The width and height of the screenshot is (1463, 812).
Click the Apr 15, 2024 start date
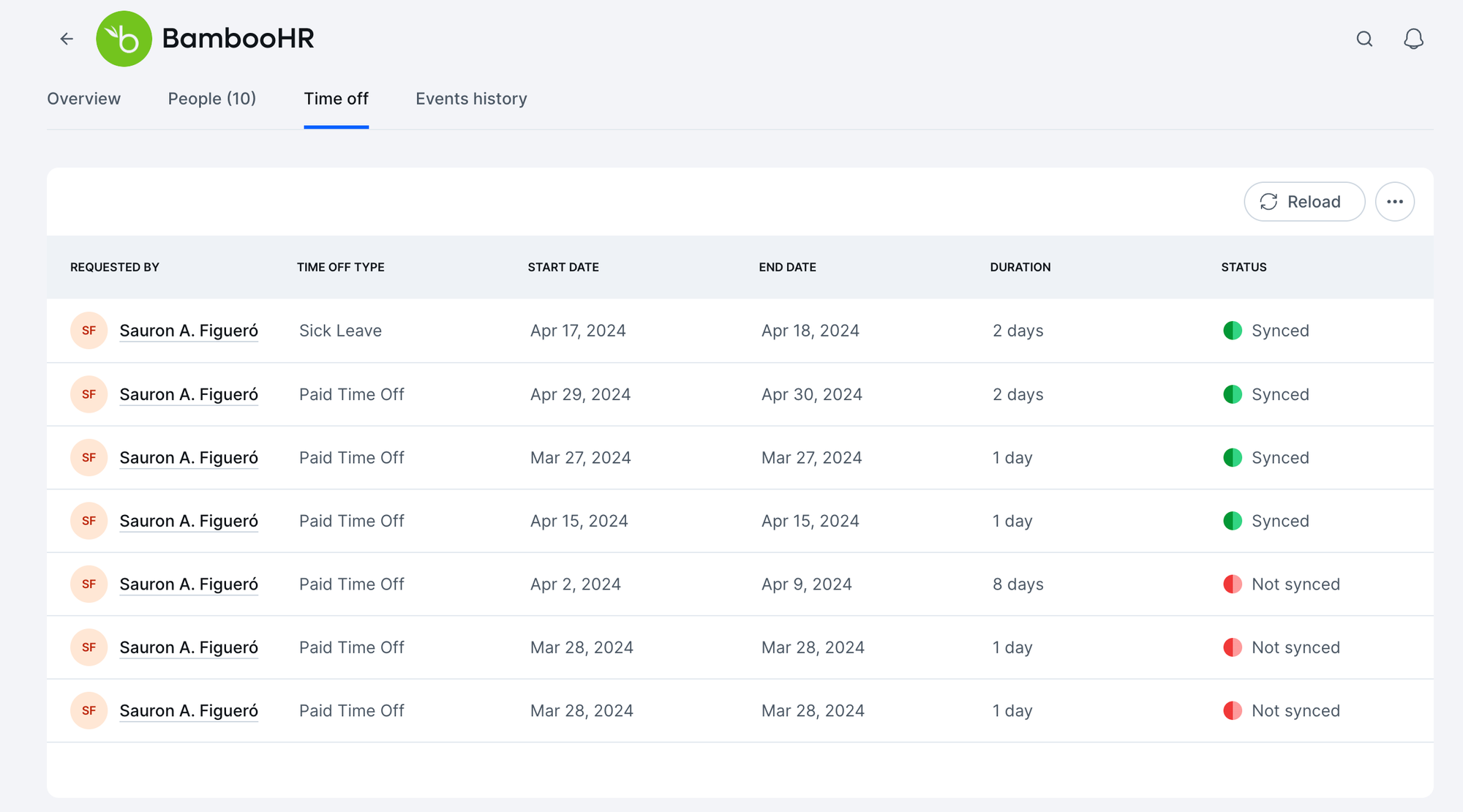click(579, 521)
